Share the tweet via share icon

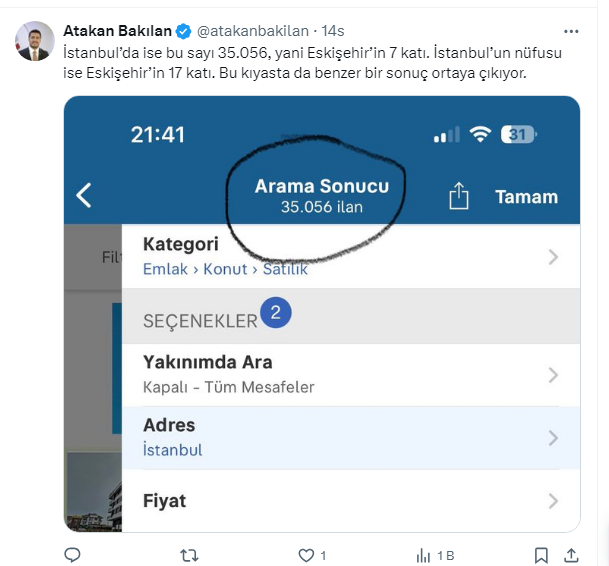point(571,554)
